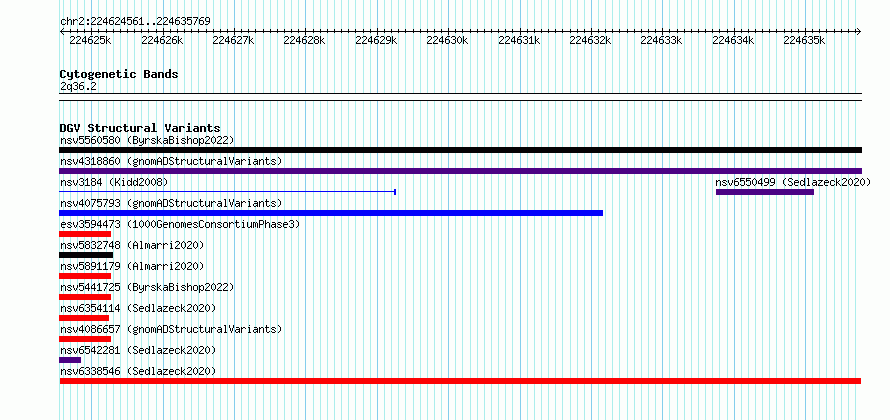Click the 224629k ruler tick label
890x420 pixels.
pos(376,40)
